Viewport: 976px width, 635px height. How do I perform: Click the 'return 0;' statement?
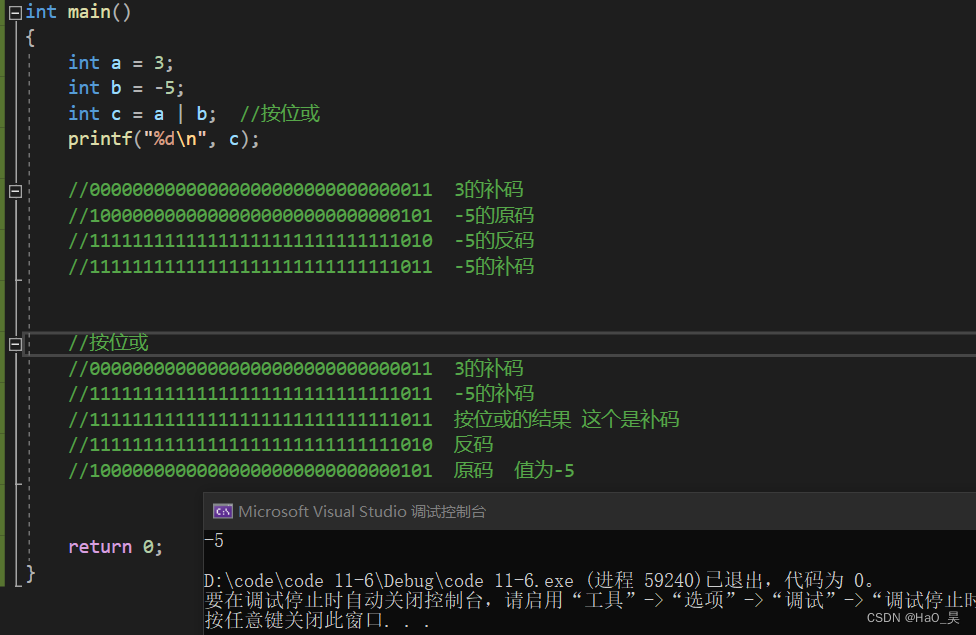coord(116,547)
